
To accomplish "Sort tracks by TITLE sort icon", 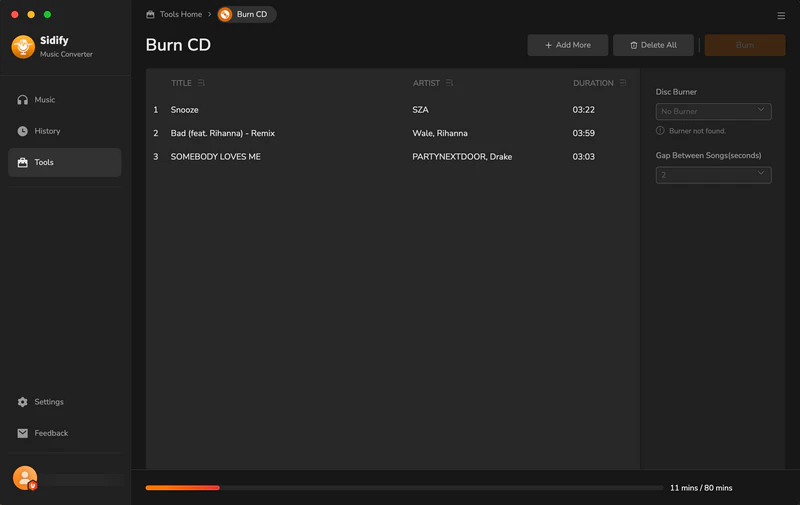I will coord(202,83).
